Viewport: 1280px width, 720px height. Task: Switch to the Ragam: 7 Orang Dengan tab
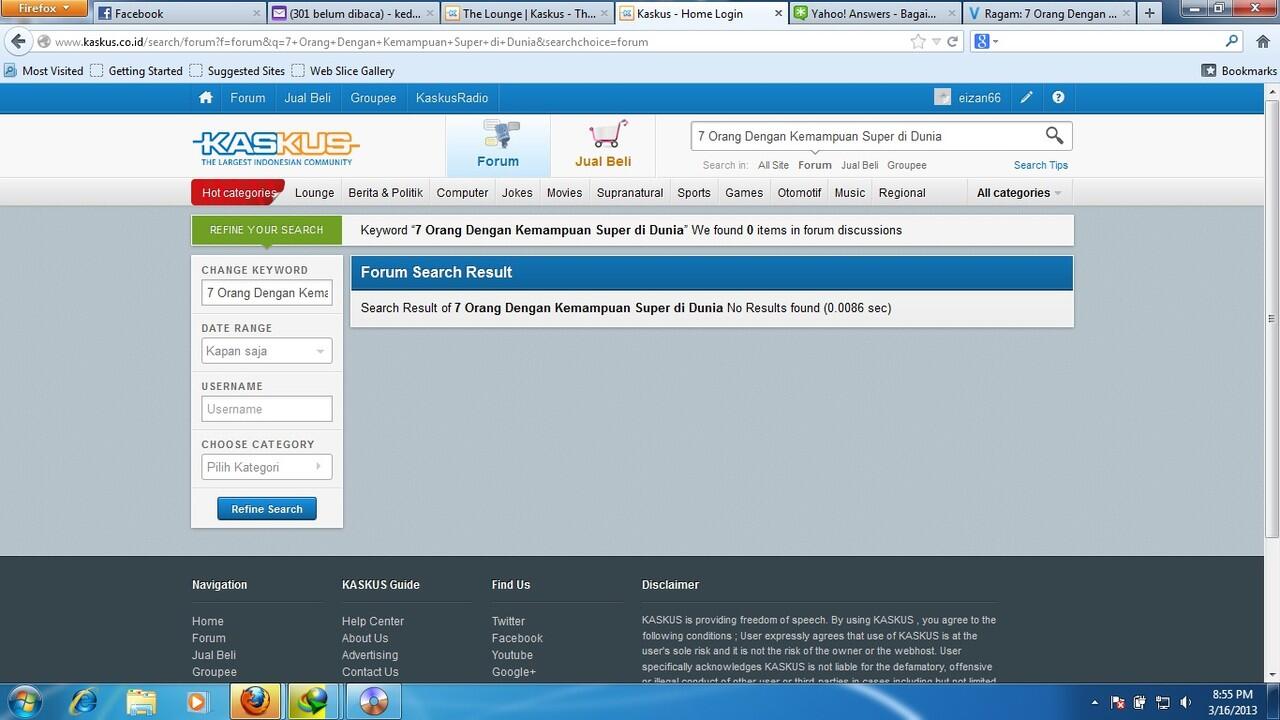click(1049, 14)
